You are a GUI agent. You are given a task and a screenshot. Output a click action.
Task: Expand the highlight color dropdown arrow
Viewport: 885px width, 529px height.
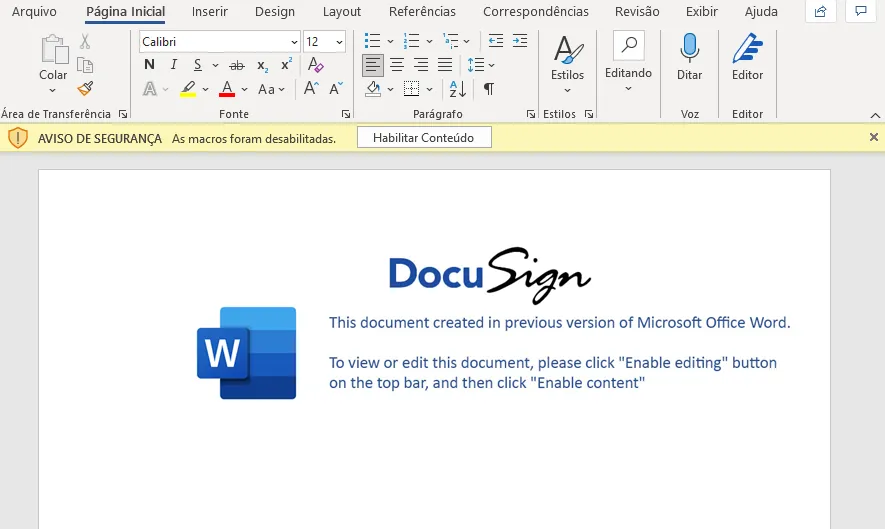[205, 89]
